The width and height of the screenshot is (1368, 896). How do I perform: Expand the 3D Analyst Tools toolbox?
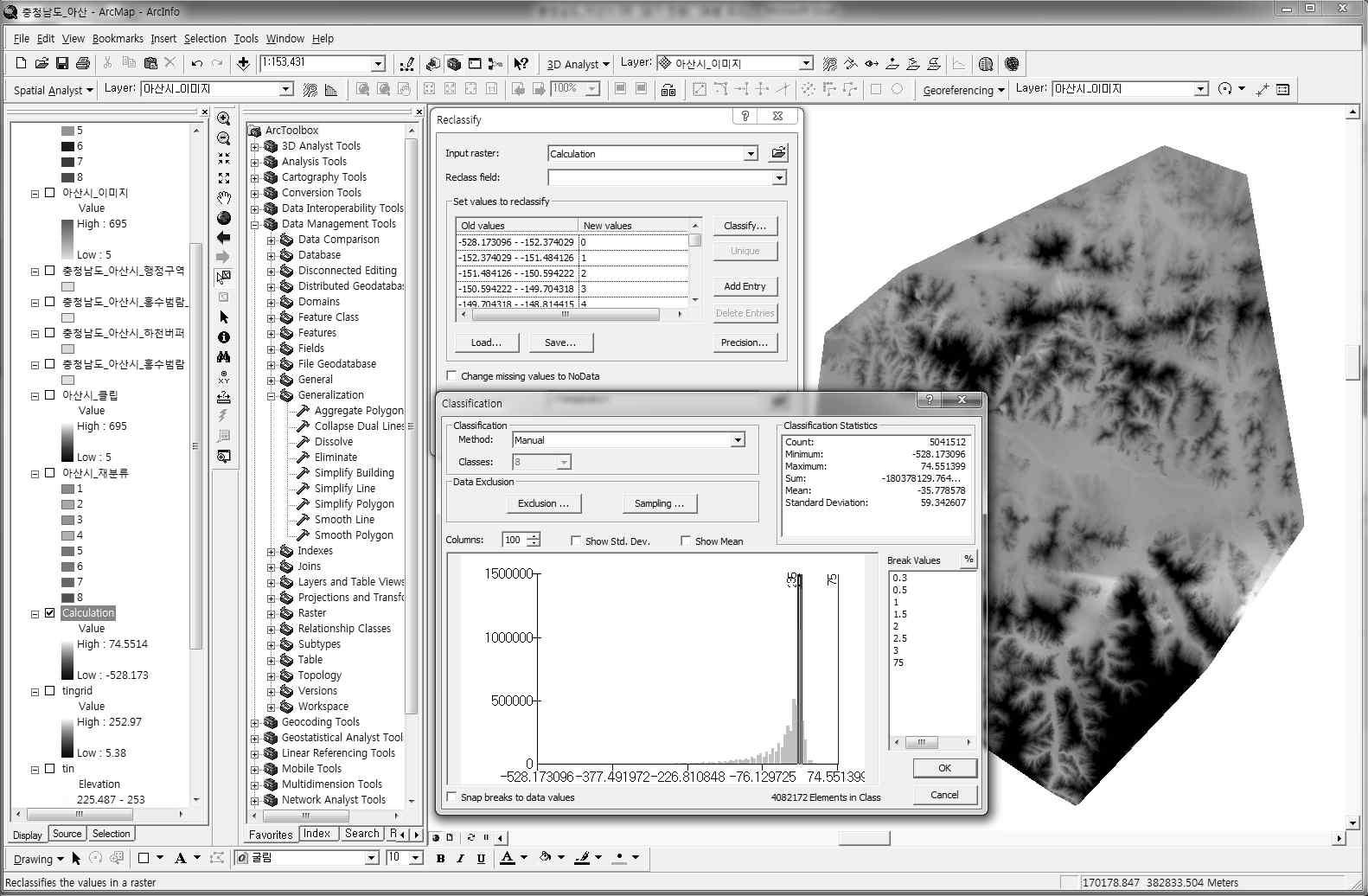point(255,146)
